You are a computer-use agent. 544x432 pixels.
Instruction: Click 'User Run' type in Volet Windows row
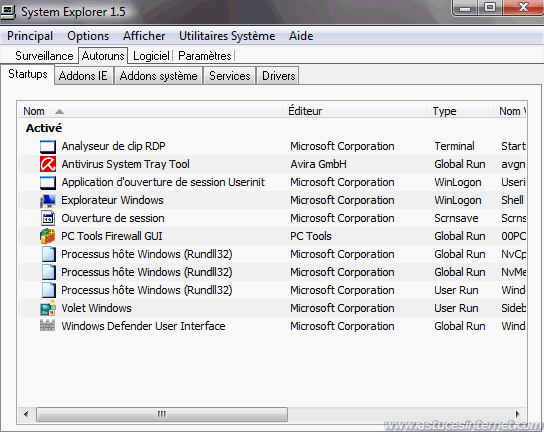pyautogui.click(x=456, y=308)
